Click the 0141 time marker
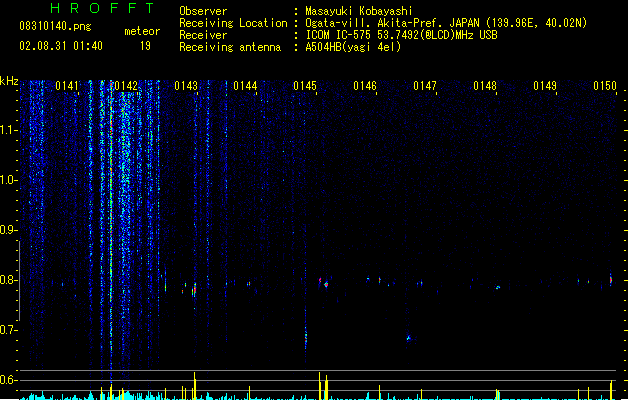Viewport: 629px width, 400px height. pos(67,86)
